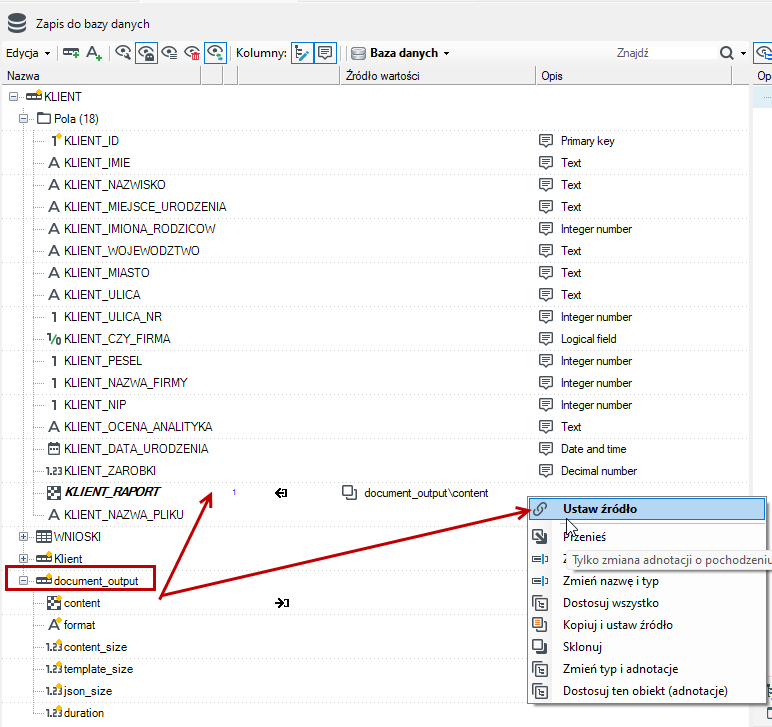Click the database cylinder icon beside Baza danych

coord(358,53)
